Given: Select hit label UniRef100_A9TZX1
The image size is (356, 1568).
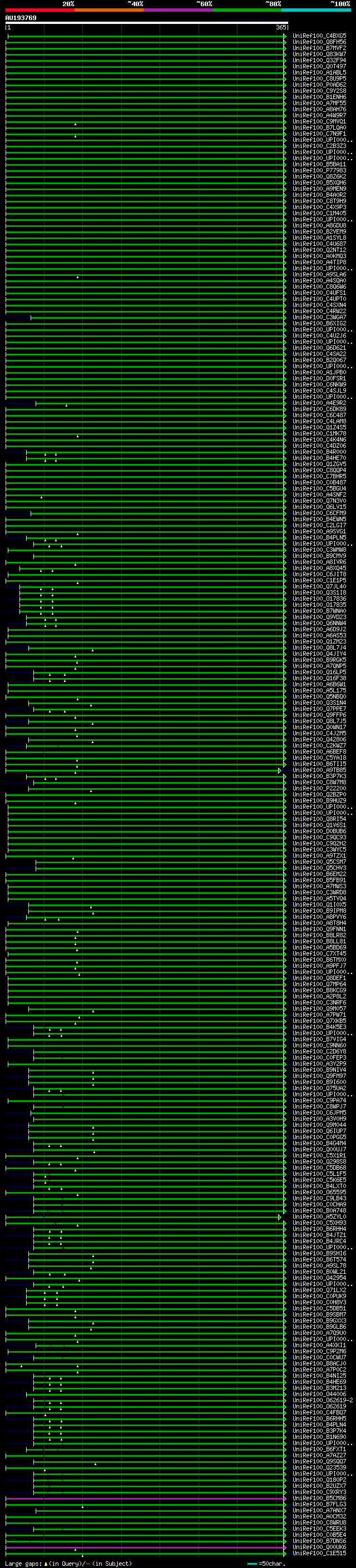Looking at the screenshot, I should pos(319,856).
